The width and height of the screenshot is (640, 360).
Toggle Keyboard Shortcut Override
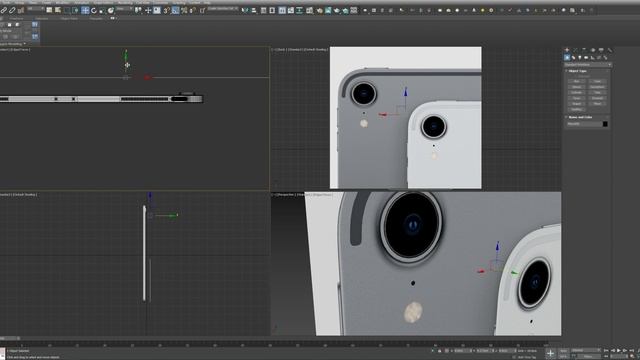click(x=157, y=10)
